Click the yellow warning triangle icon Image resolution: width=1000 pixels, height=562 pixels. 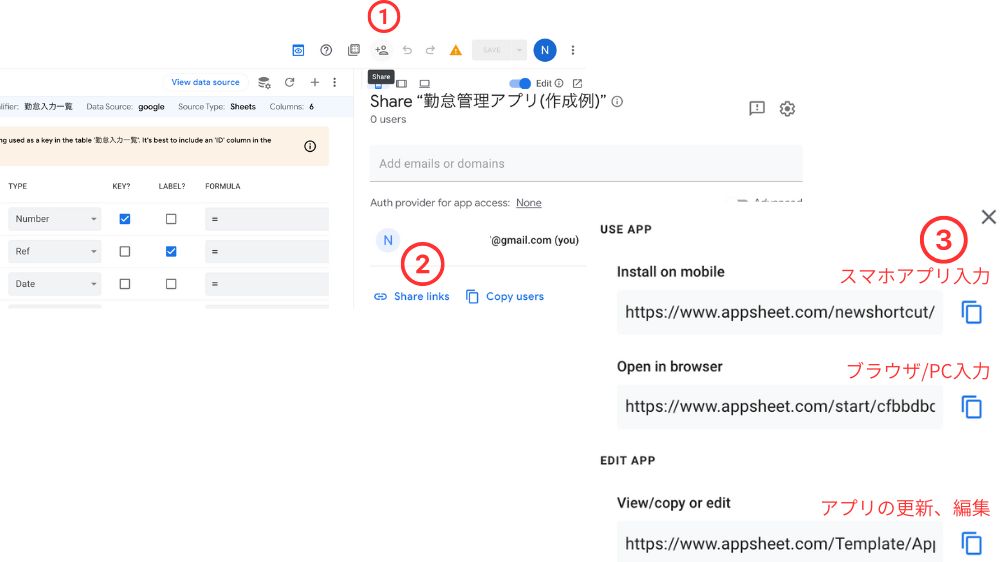[456, 50]
